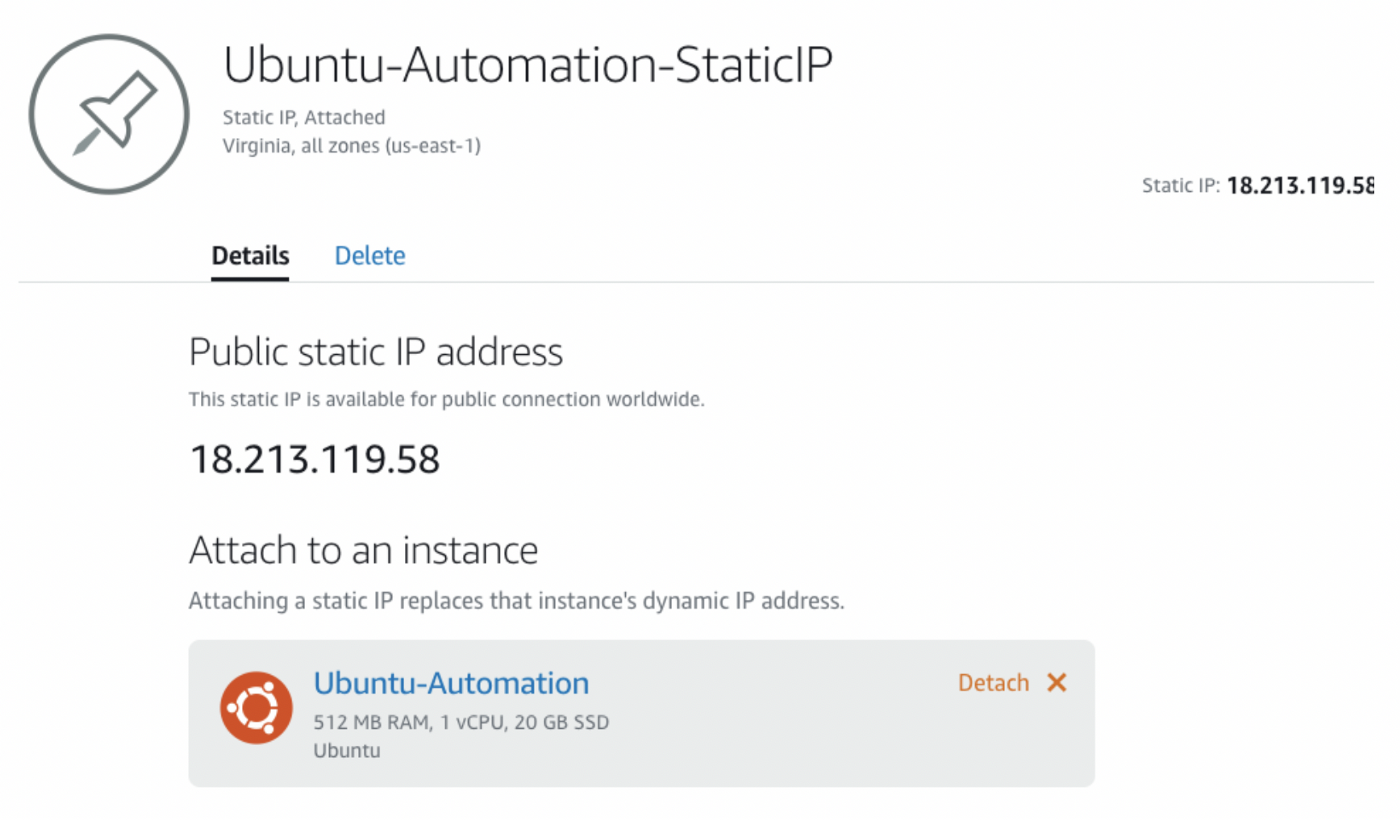Switch to the Details tab
Screen dimensions: 1400x832
click(250, 256)
